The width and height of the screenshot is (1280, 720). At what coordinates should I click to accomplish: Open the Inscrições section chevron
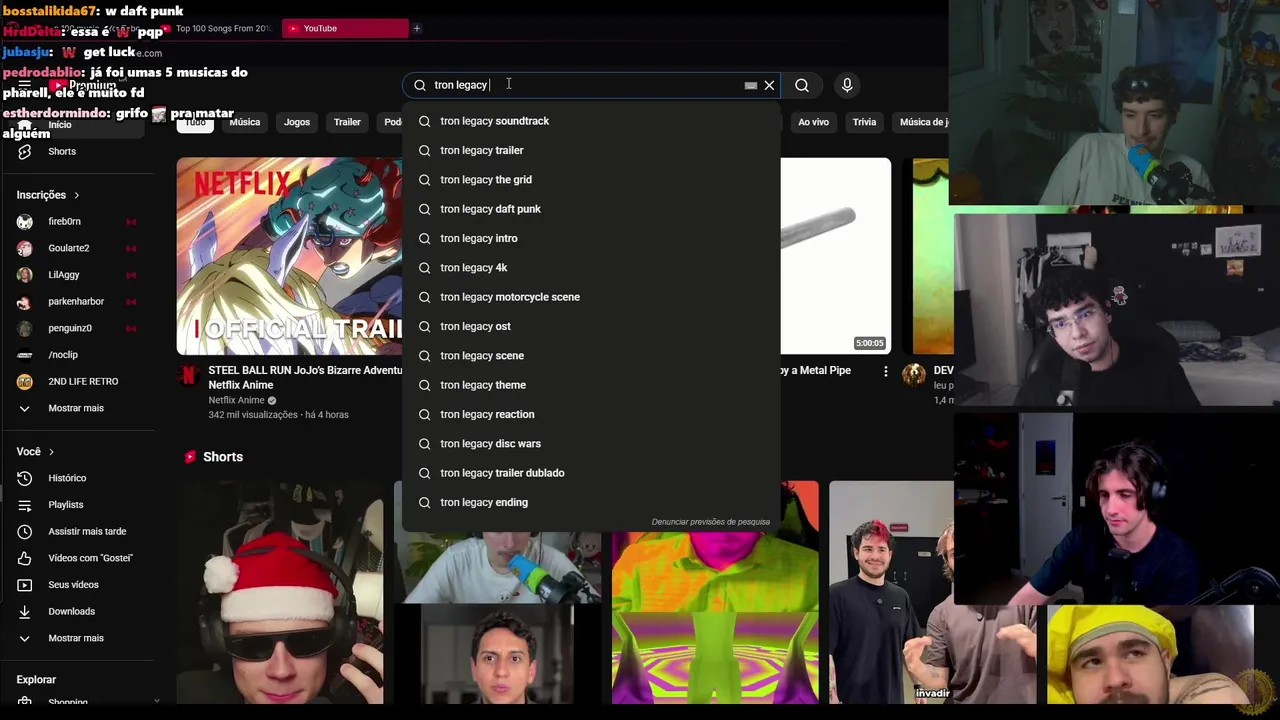pyautogui.click(x=77, y=195)
